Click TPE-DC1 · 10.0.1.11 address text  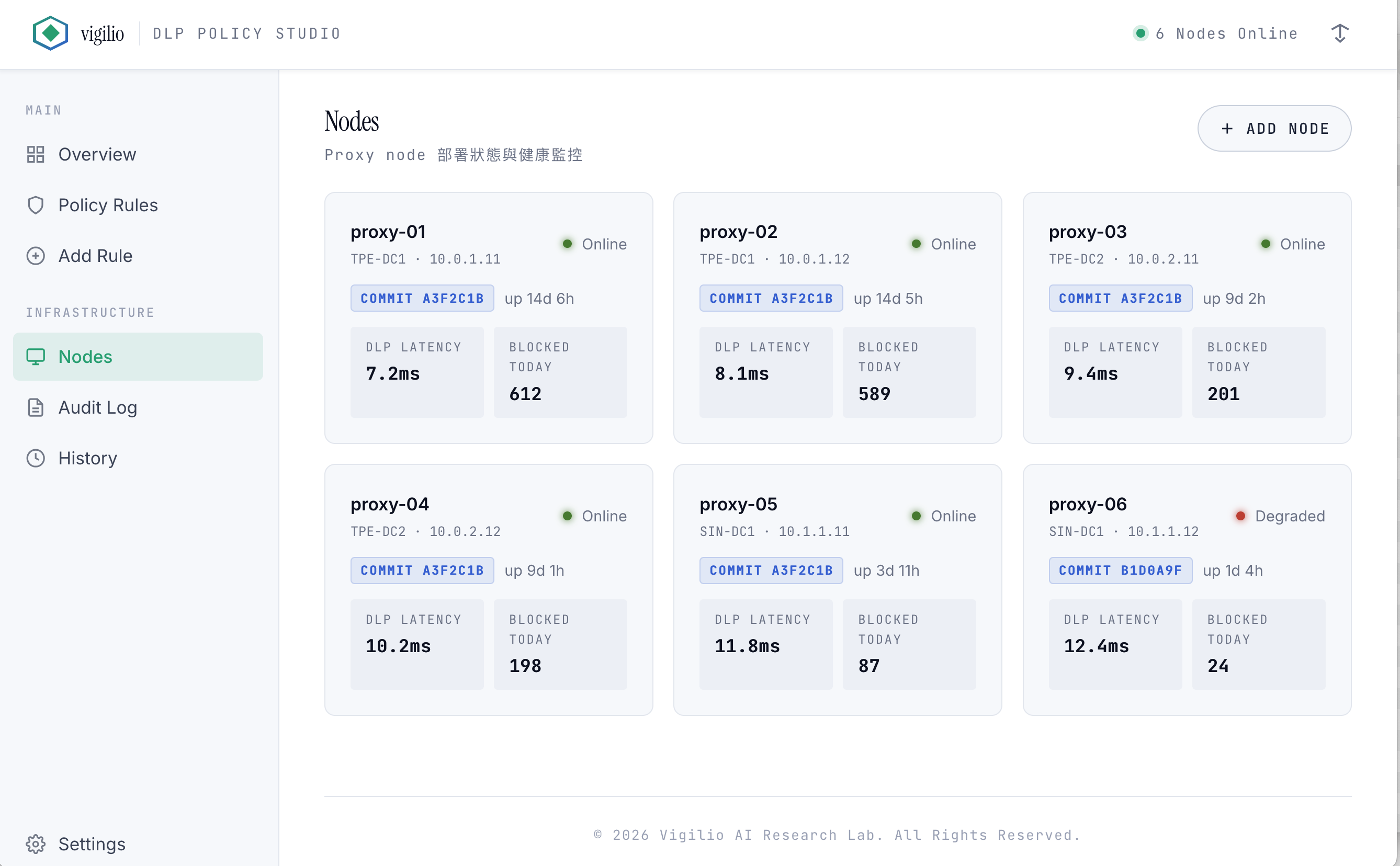pos(426,259)
